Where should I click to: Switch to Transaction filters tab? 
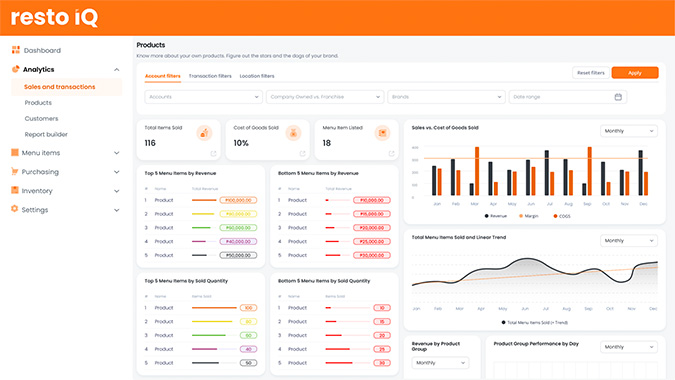click(210, 76)
